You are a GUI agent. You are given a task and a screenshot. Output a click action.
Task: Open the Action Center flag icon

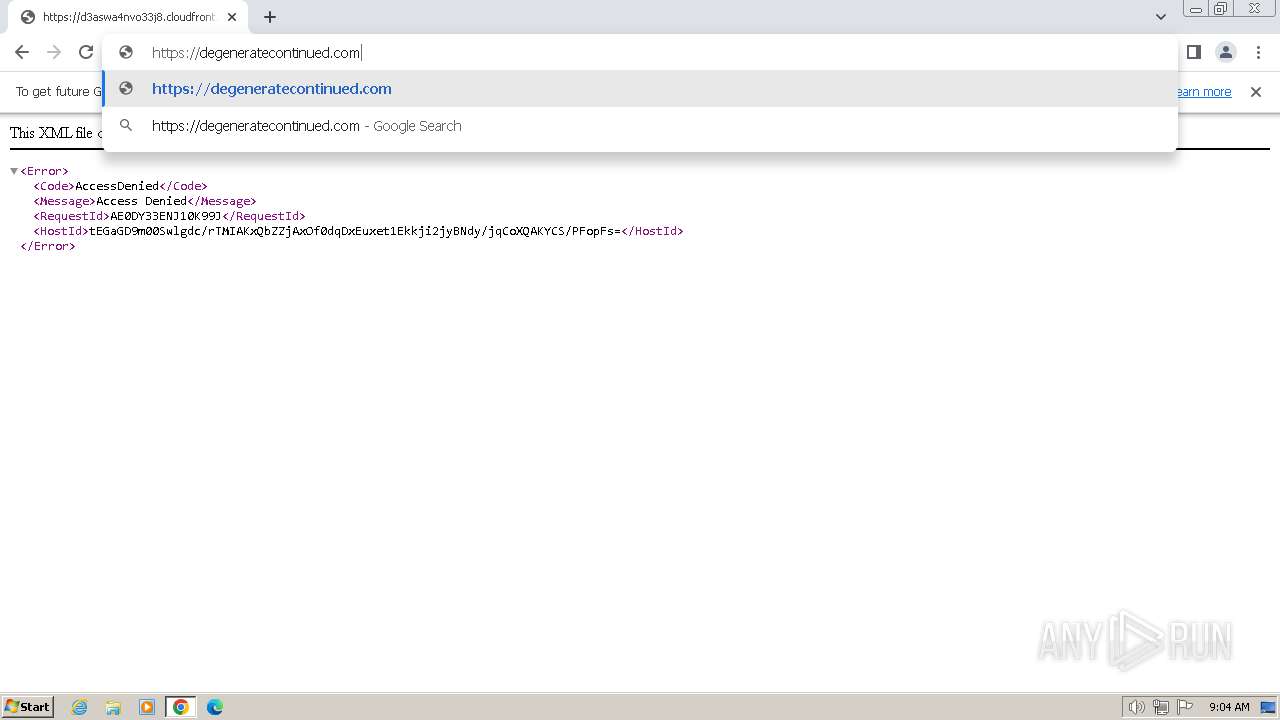pyautogui.click(x=1185, y=707)
